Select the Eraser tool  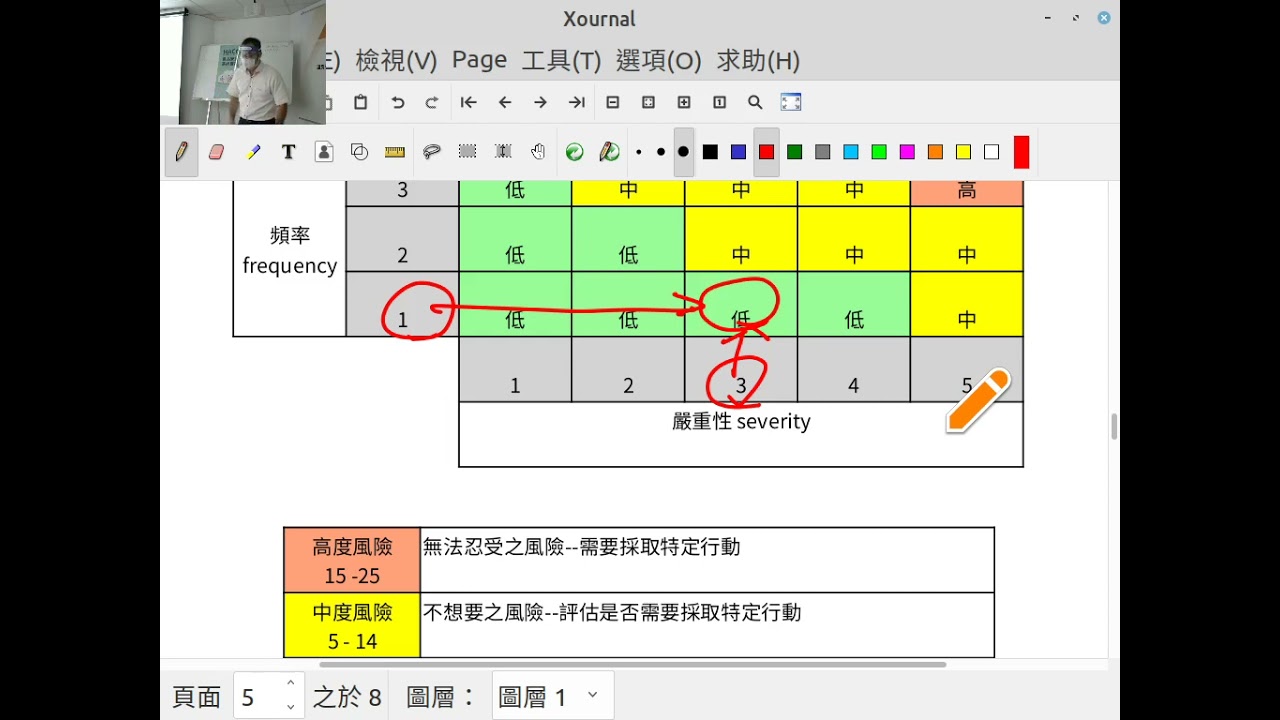216,152
